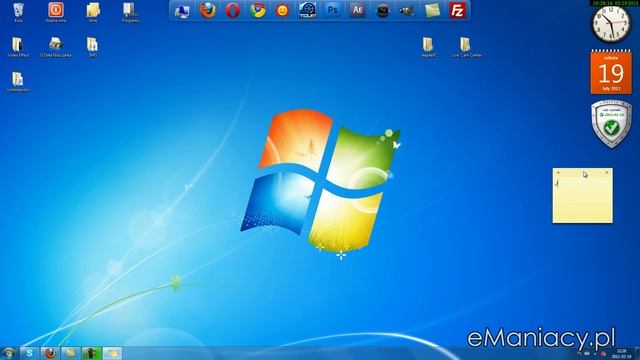Image resolution: width=640 pixels, height=360 pixels.
Task: Select the IMG folder on the desktop
Action: (x=93, y=47)
